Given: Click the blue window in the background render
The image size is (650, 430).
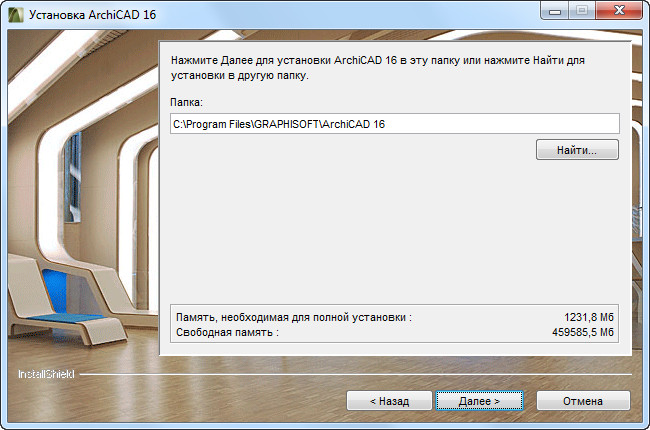Looking at the screenshot, I should coord(73,178).
